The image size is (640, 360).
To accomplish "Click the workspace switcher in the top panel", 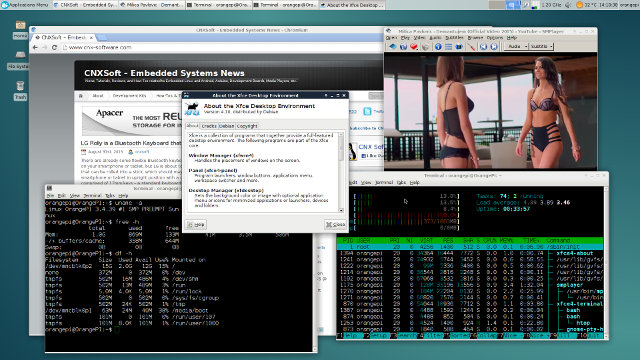I will 504,5.
